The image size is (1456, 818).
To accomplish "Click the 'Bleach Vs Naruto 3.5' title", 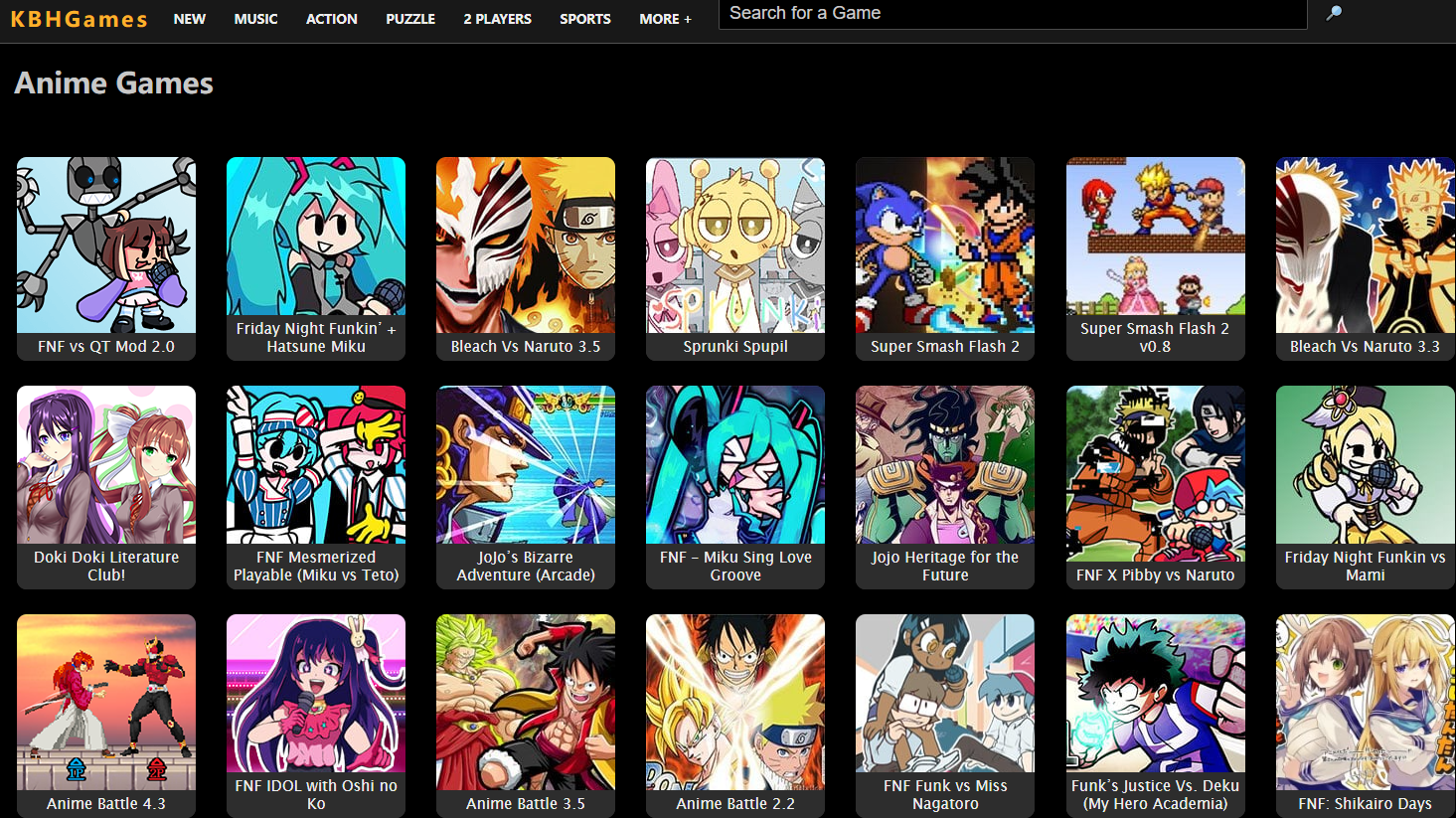I will [x=526, y=347].
